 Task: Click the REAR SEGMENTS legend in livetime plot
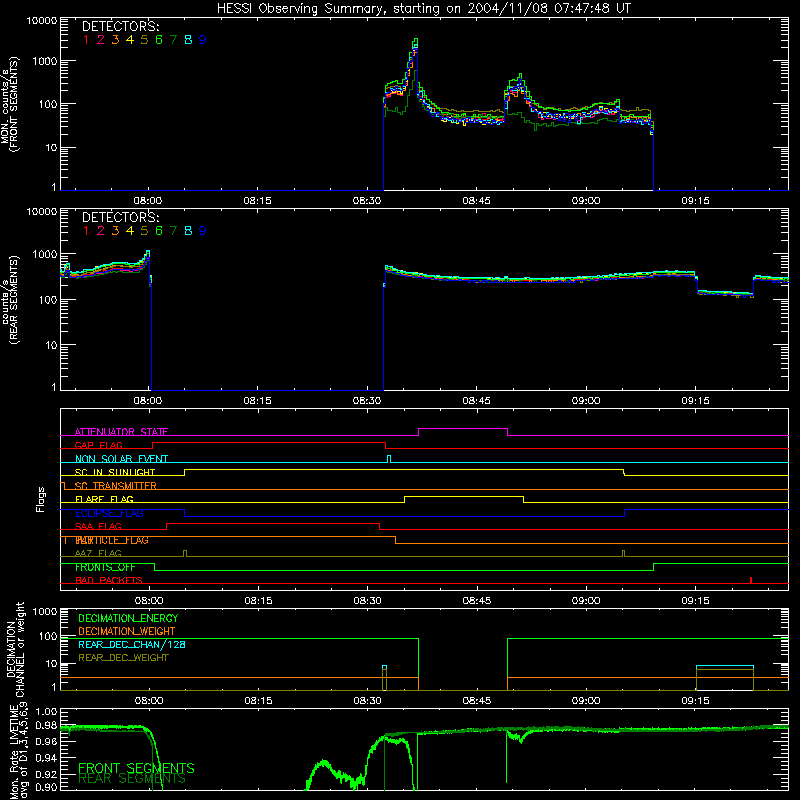tap(132, 779)
